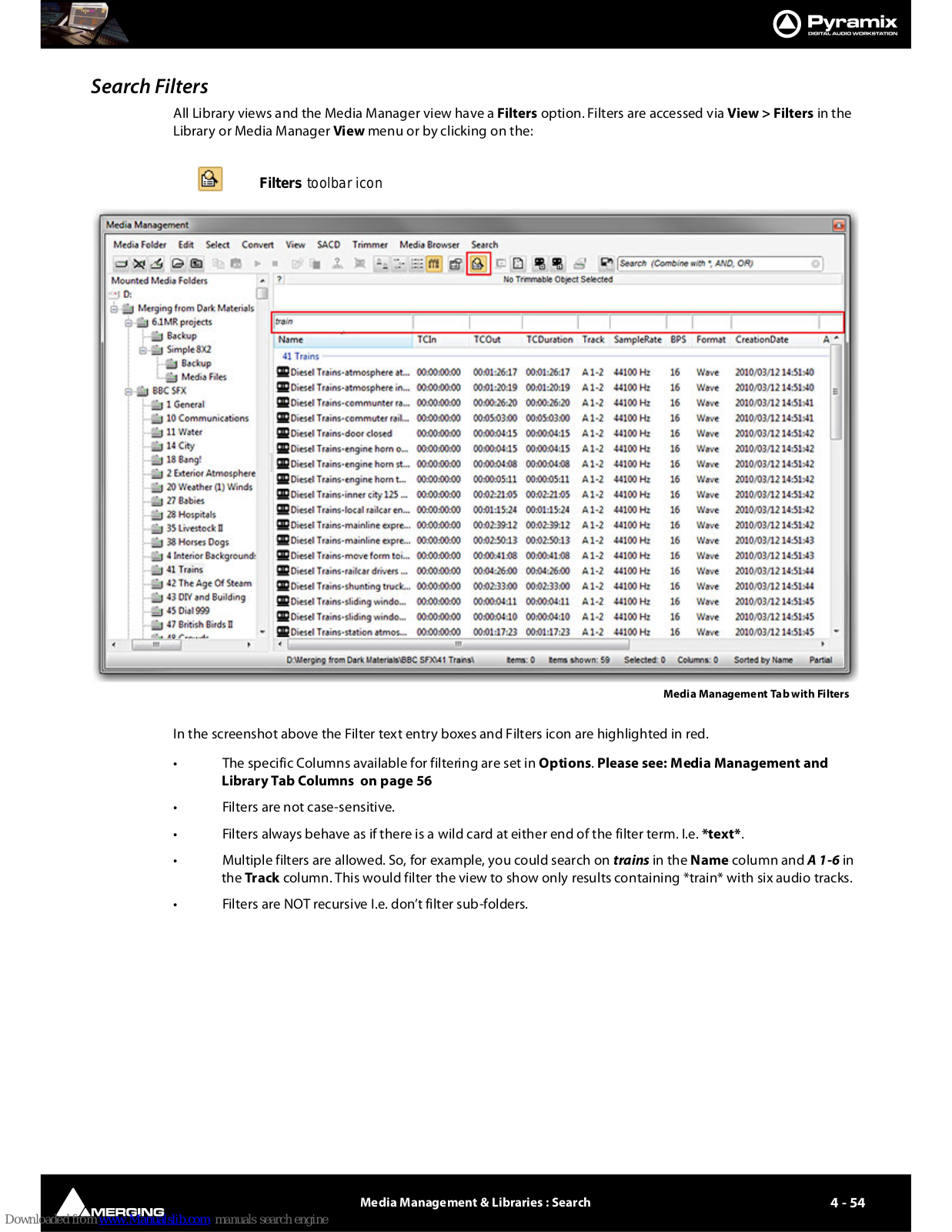Click the 'No Trimmable Object Selected' bar
This screenshot has height=1232, width=952.
click(x=558, y=280)
